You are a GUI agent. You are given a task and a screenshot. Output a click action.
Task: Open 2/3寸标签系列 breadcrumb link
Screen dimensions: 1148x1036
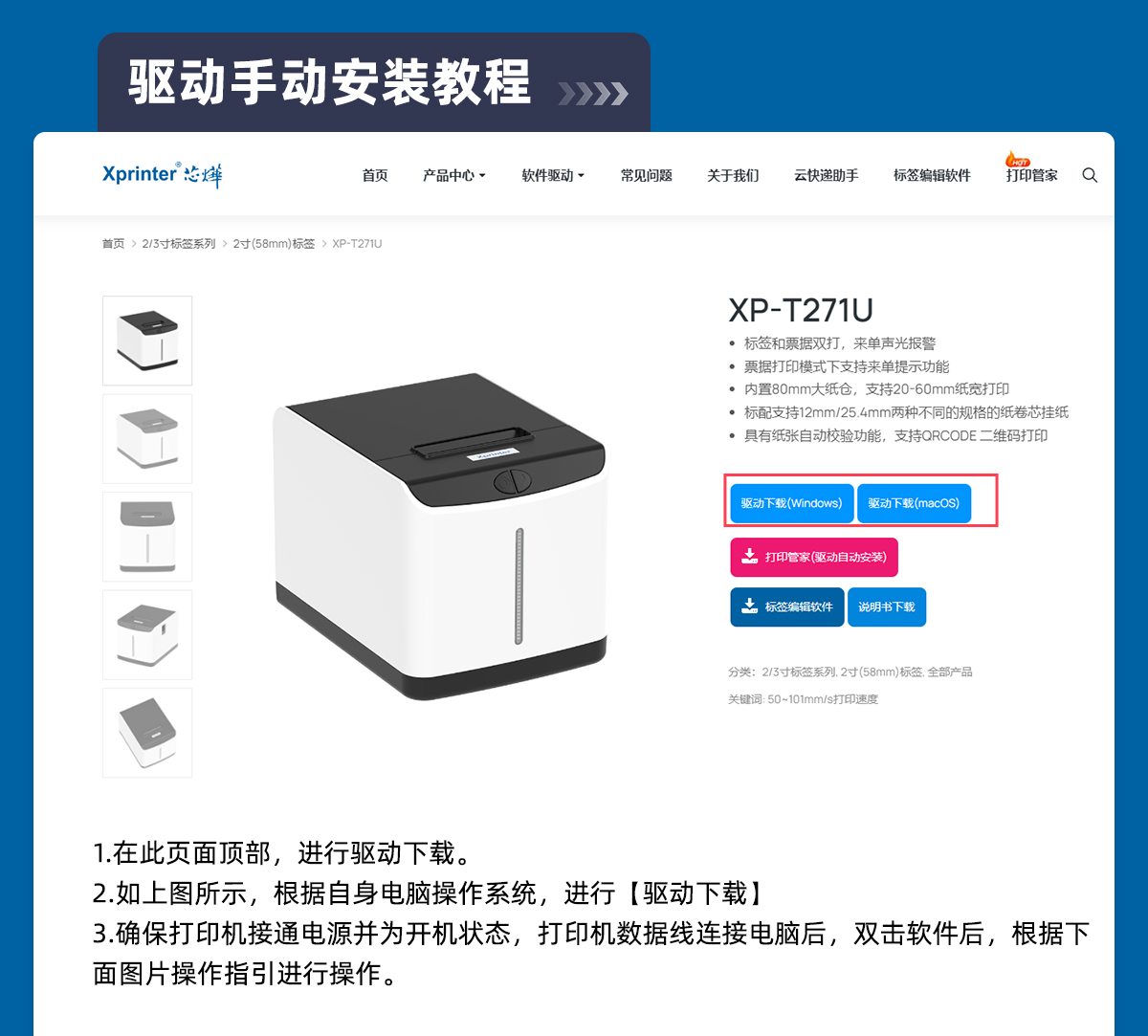point(179,244)
